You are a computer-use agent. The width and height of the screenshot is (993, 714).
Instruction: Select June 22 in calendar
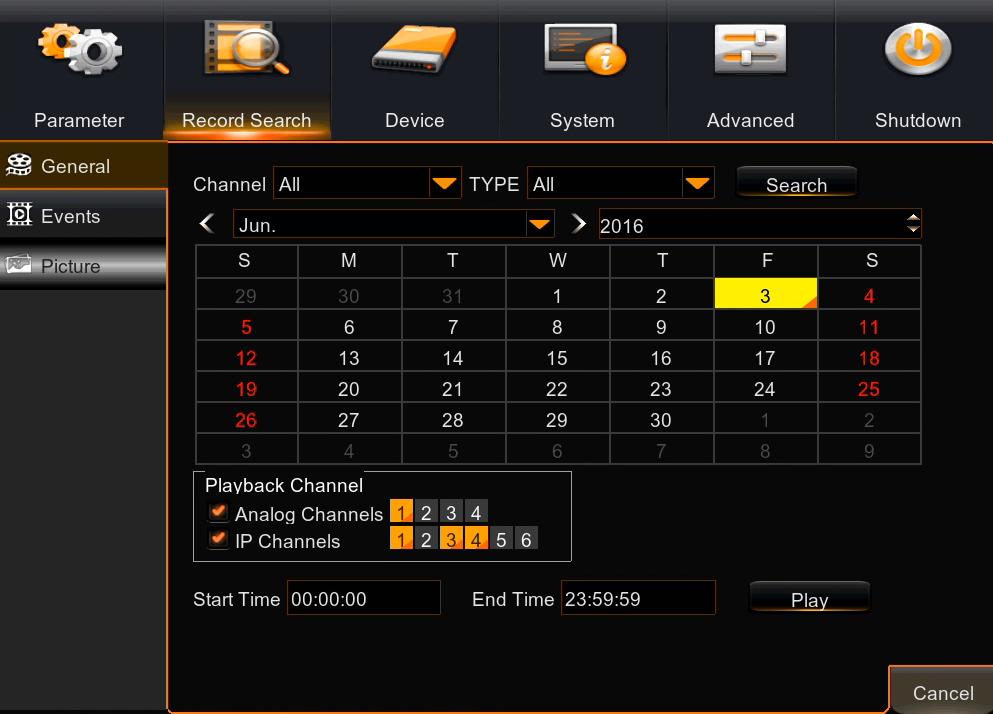click(x=557, y=388)
